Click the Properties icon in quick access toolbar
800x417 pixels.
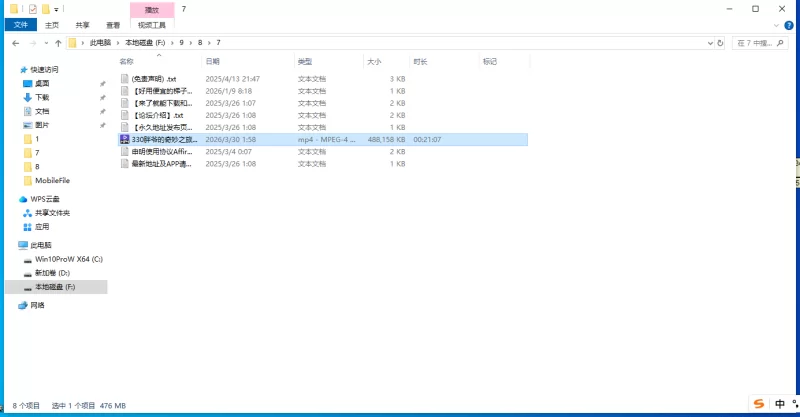coord(33,8)
